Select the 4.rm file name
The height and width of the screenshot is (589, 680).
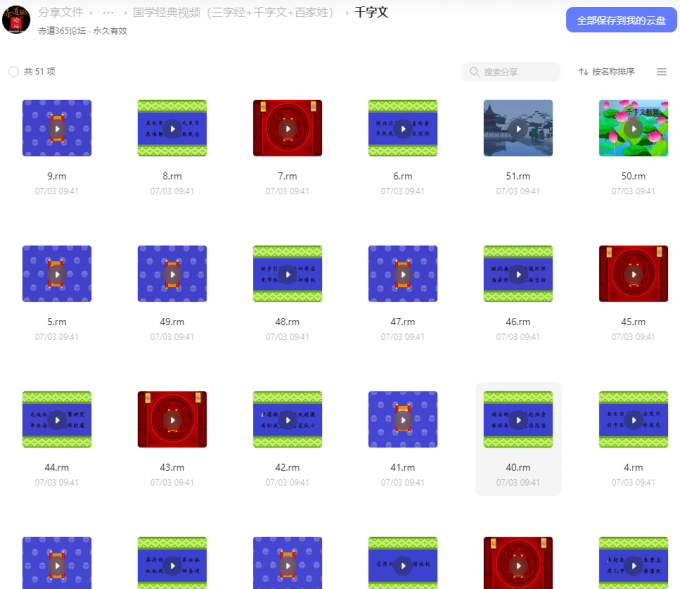[634, 468]
